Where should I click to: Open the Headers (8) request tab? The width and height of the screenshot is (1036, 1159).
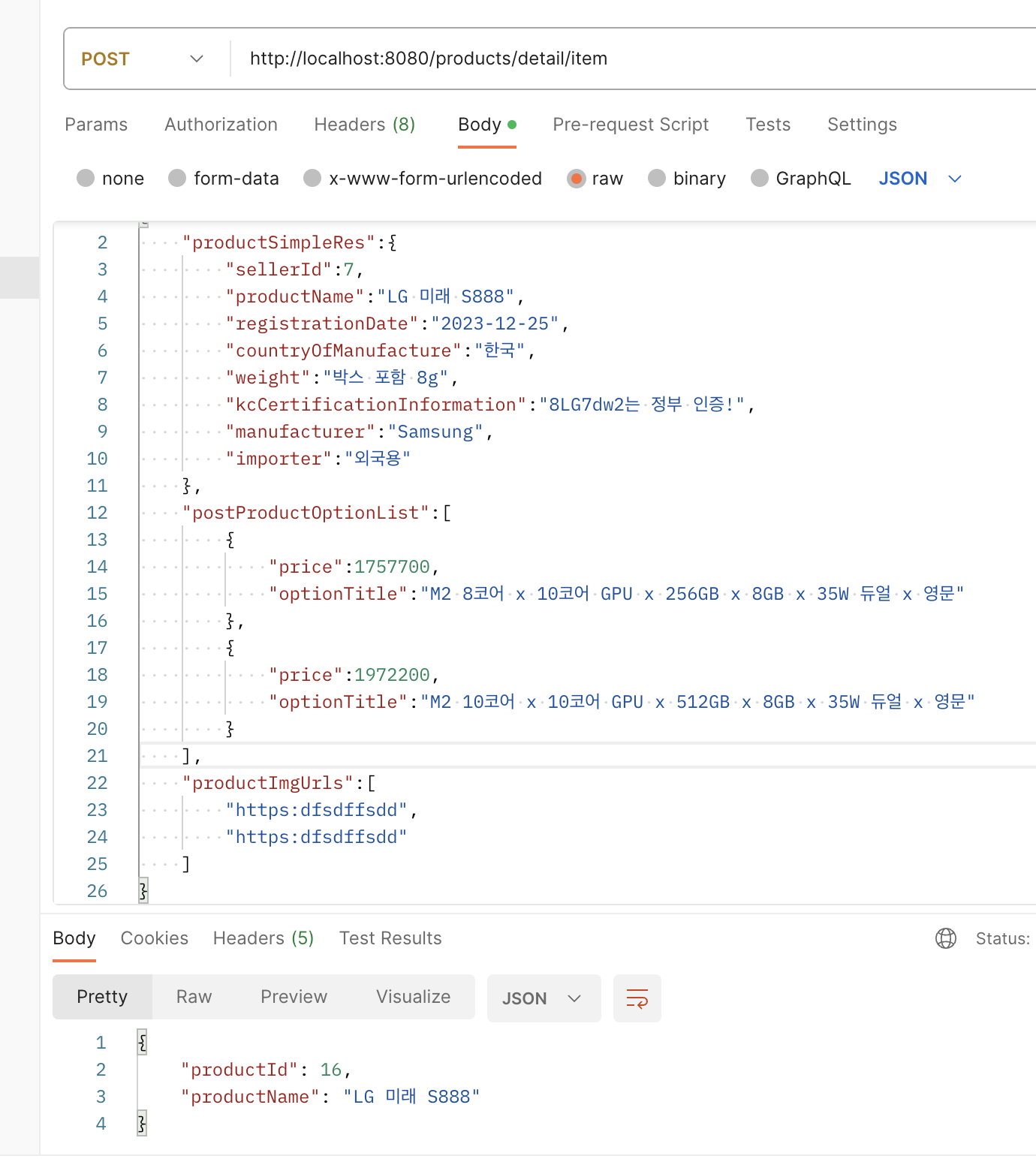[x=364, y=125]
